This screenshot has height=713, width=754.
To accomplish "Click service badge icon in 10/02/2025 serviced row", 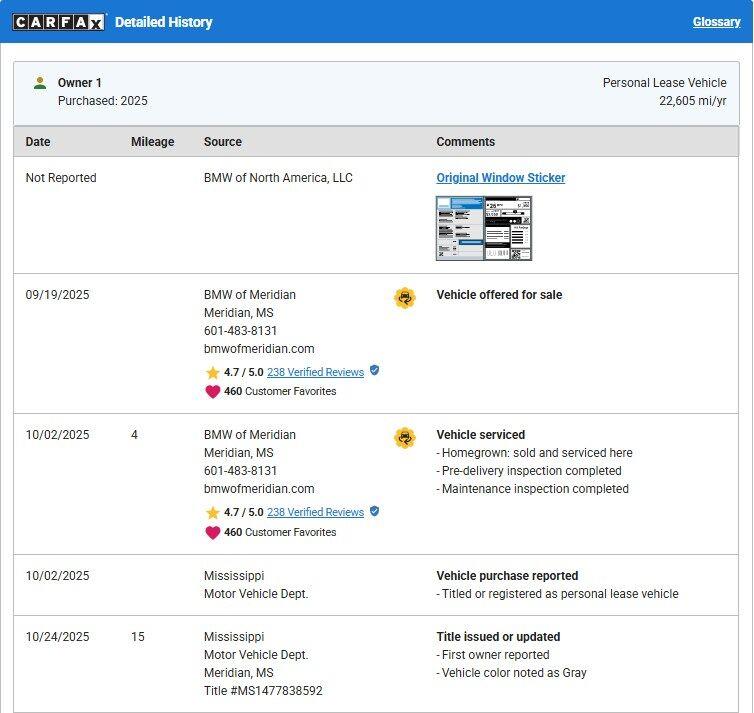I will pyautogui.click(x=404, y=438).
